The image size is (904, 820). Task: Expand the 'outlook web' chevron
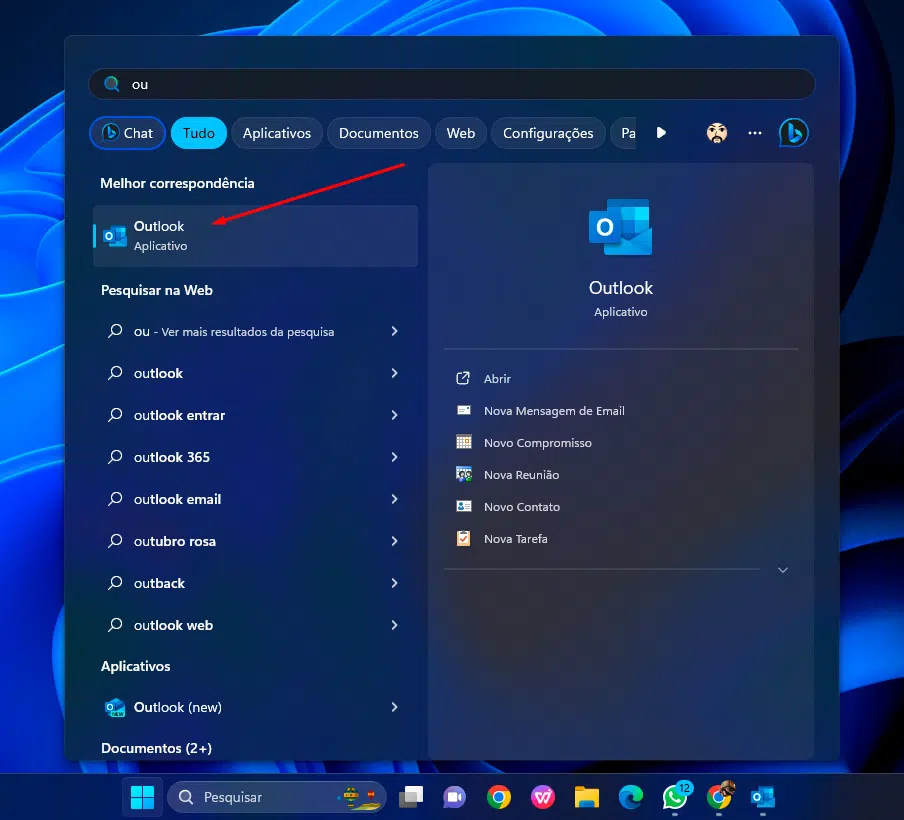[x=394, y=625]
